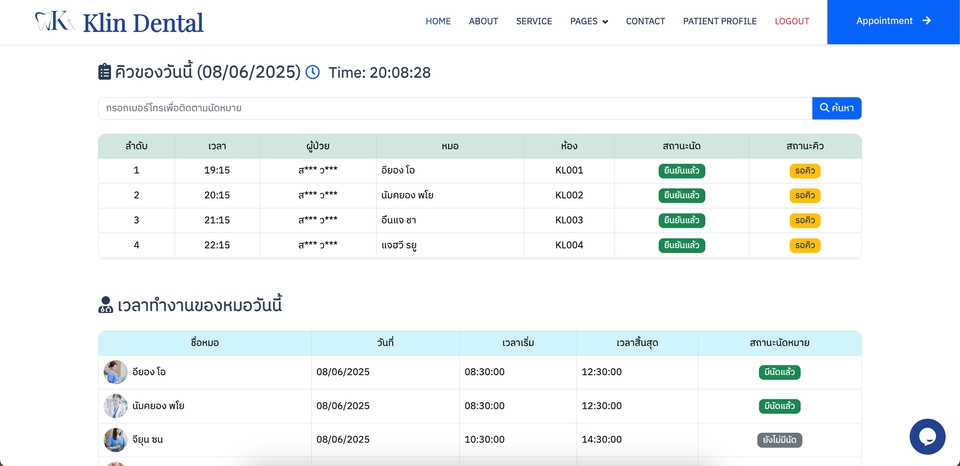Click ยังไม่มีนัด badge for จียุน ชน
The width and height of the screenshot is (960, 466).
tap(779, 440)
